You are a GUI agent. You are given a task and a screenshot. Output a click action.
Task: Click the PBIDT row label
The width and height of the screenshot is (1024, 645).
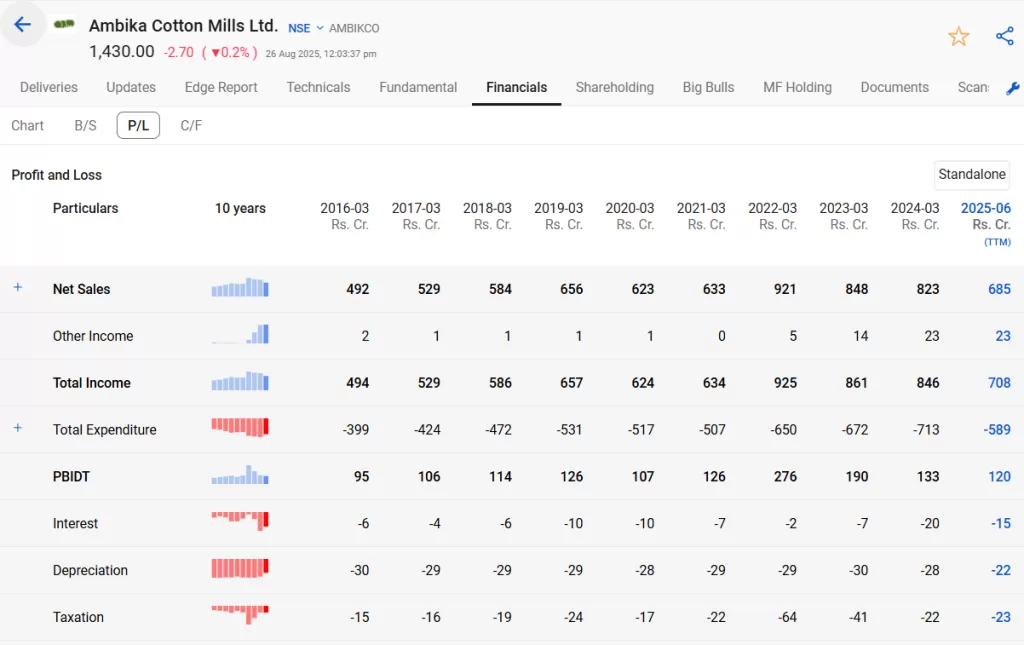(71, 477)
